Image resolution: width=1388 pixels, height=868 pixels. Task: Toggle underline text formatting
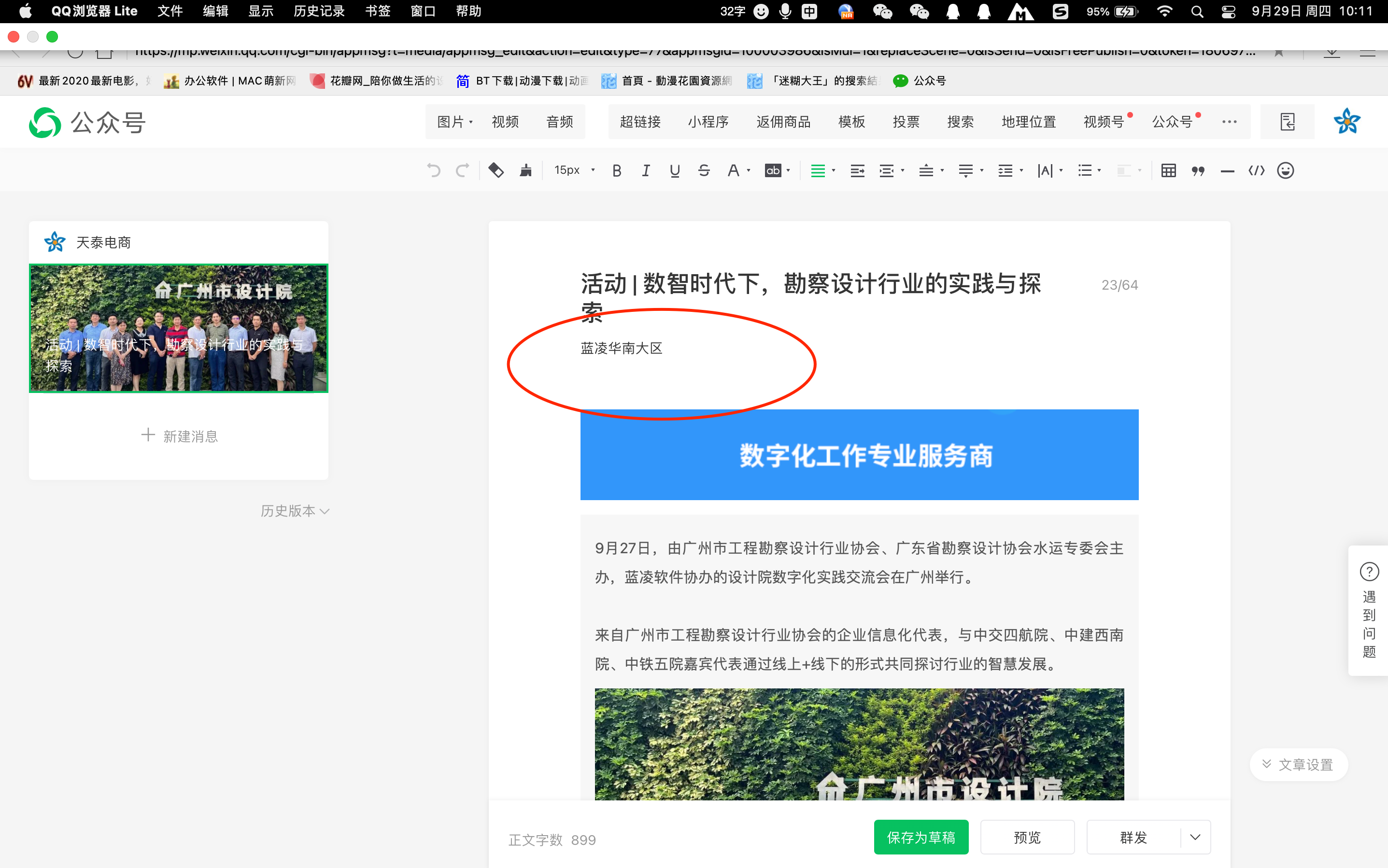click(x=675, y=170)
